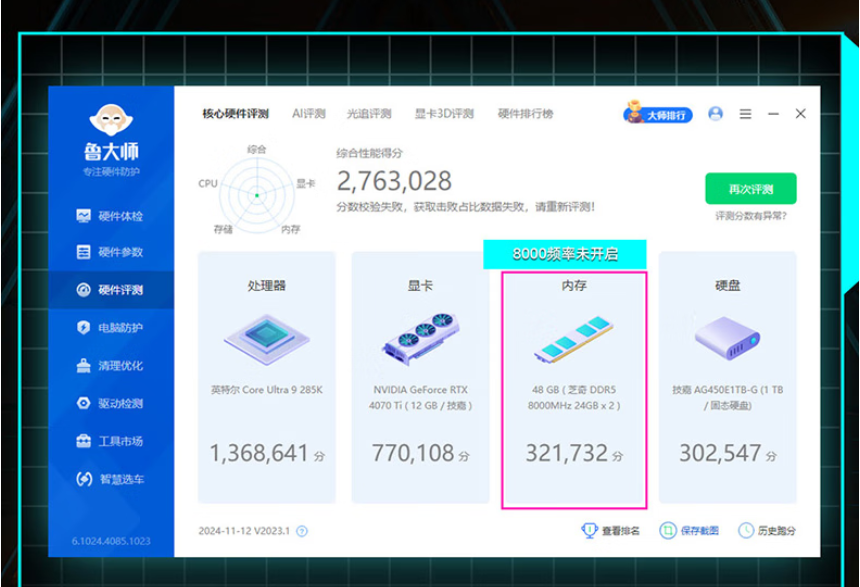The image size is (860, 587).
Task: Switch to the 硬件排行榜 tab
Action: coord(525,114)
